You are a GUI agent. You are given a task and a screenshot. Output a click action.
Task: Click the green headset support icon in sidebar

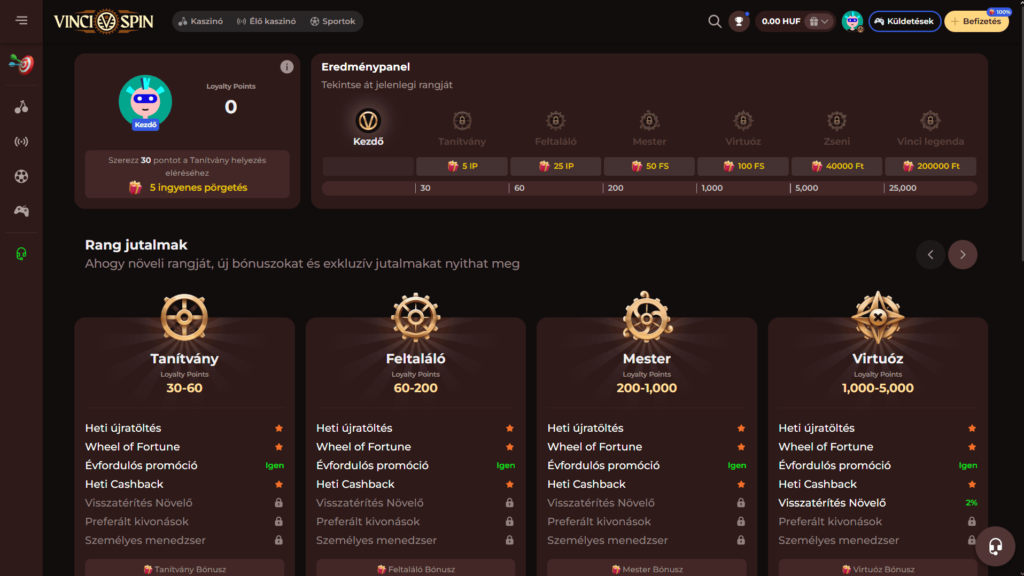[21, 254]
